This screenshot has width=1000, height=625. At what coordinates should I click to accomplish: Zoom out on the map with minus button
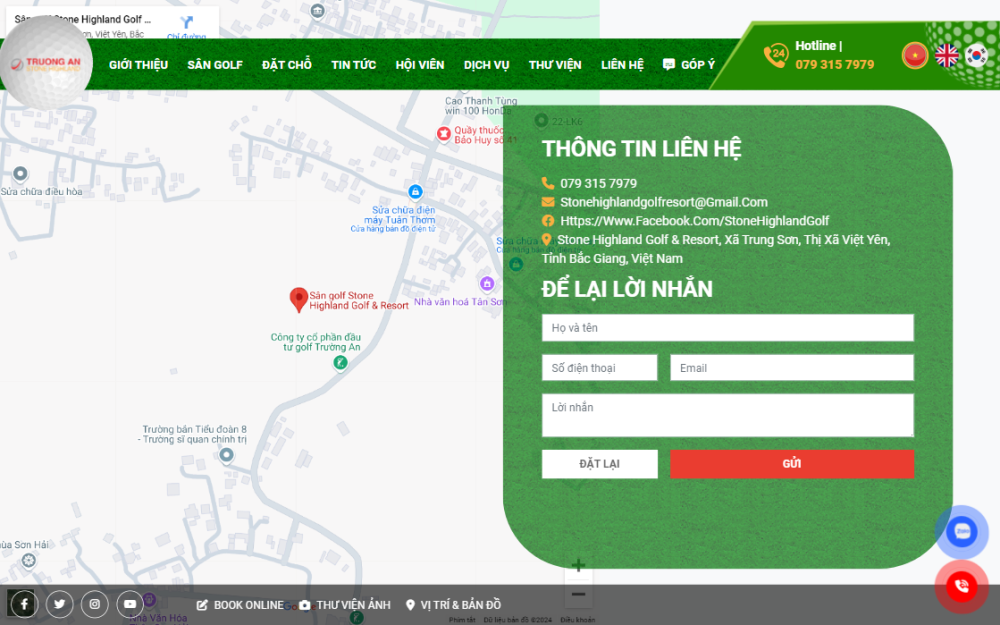point(578,594)
